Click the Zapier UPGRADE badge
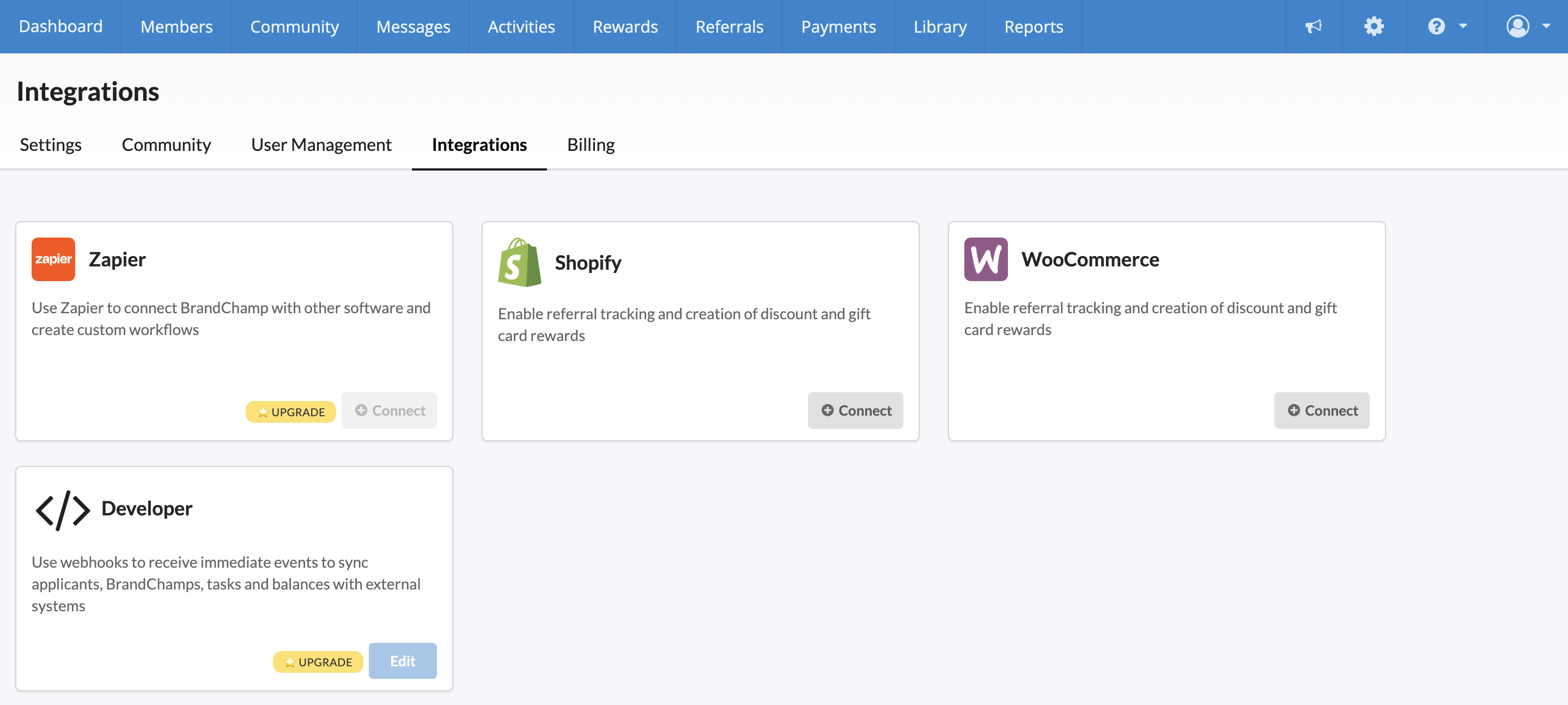The image size is (1568, 705). point(290,412)
